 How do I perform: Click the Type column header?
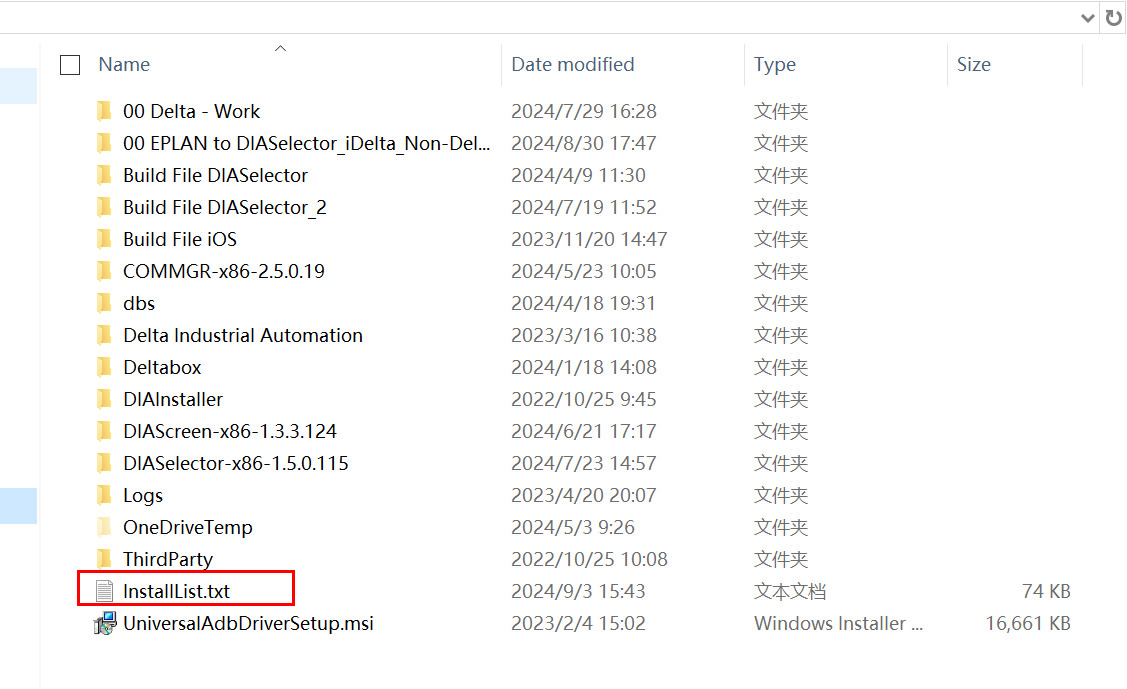point(775,65)
